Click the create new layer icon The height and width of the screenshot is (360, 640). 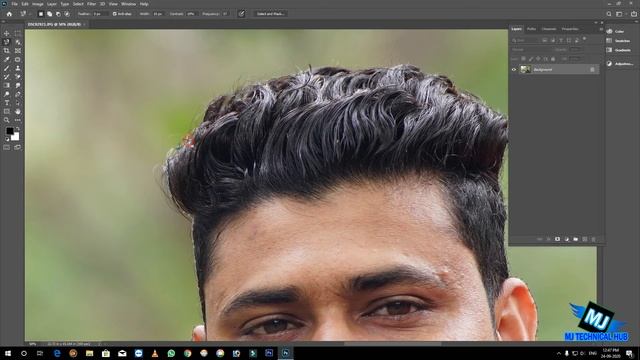coord(584,239)
